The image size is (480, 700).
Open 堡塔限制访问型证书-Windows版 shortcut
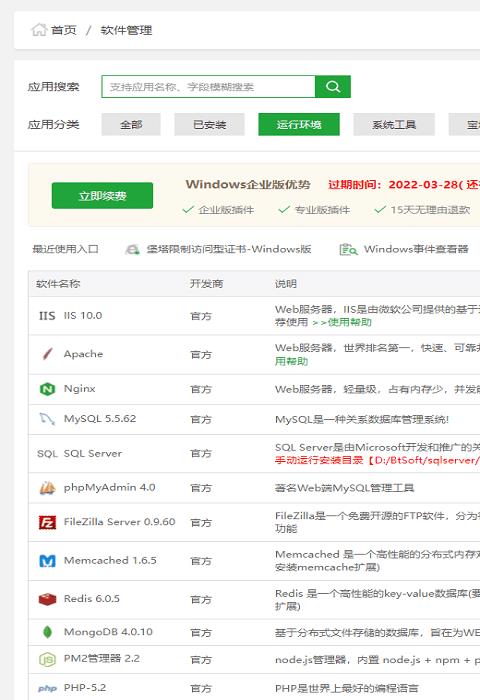[x=229, y=249]
